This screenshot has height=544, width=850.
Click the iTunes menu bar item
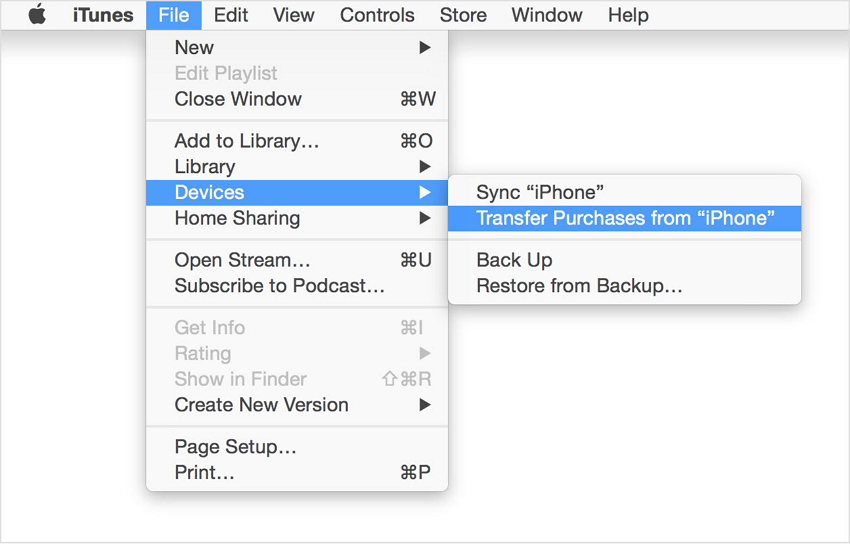click(x=103, y=15)
